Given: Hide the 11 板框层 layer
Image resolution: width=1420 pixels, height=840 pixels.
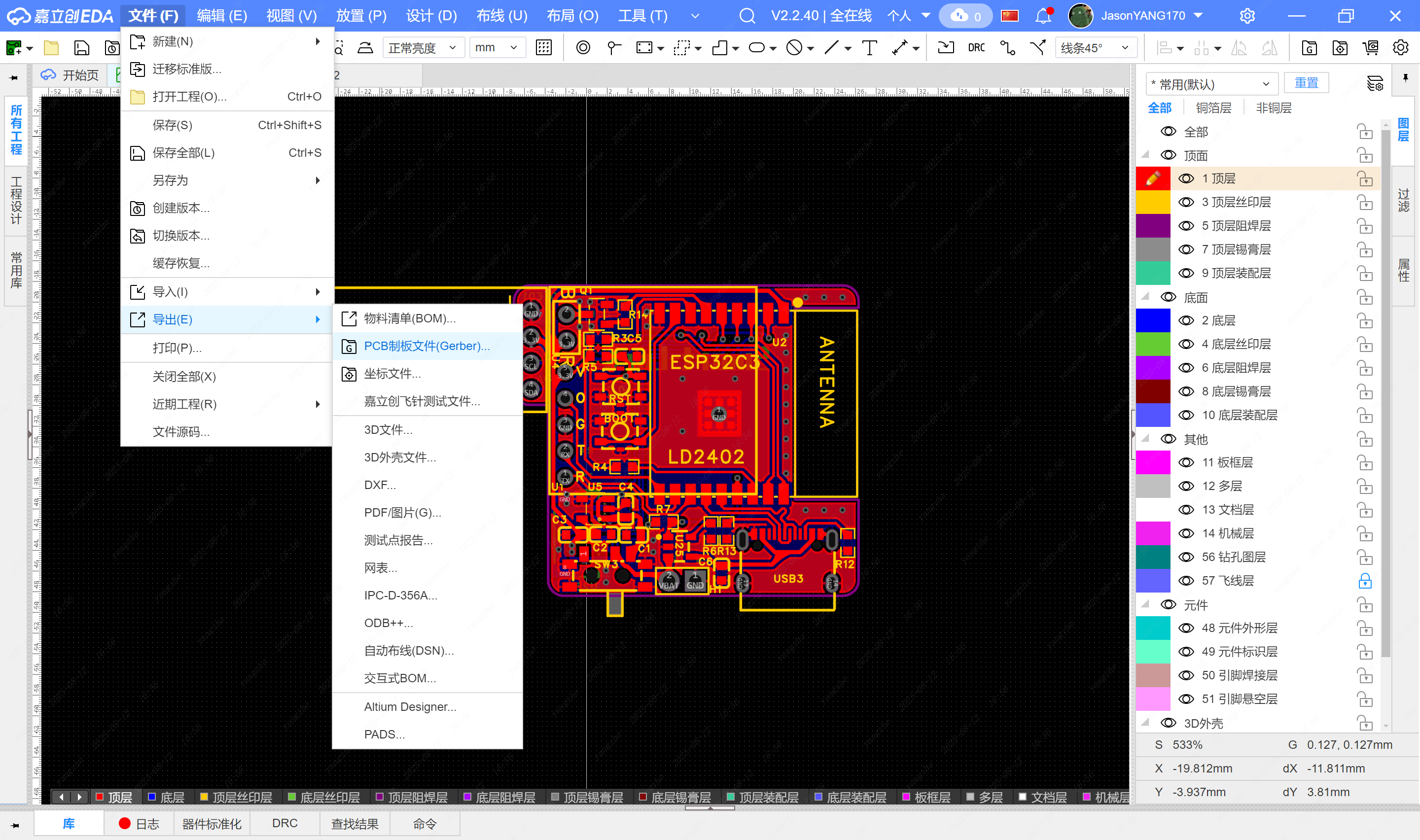Looking at the screenshot, I should click(x=1186, y=463).
